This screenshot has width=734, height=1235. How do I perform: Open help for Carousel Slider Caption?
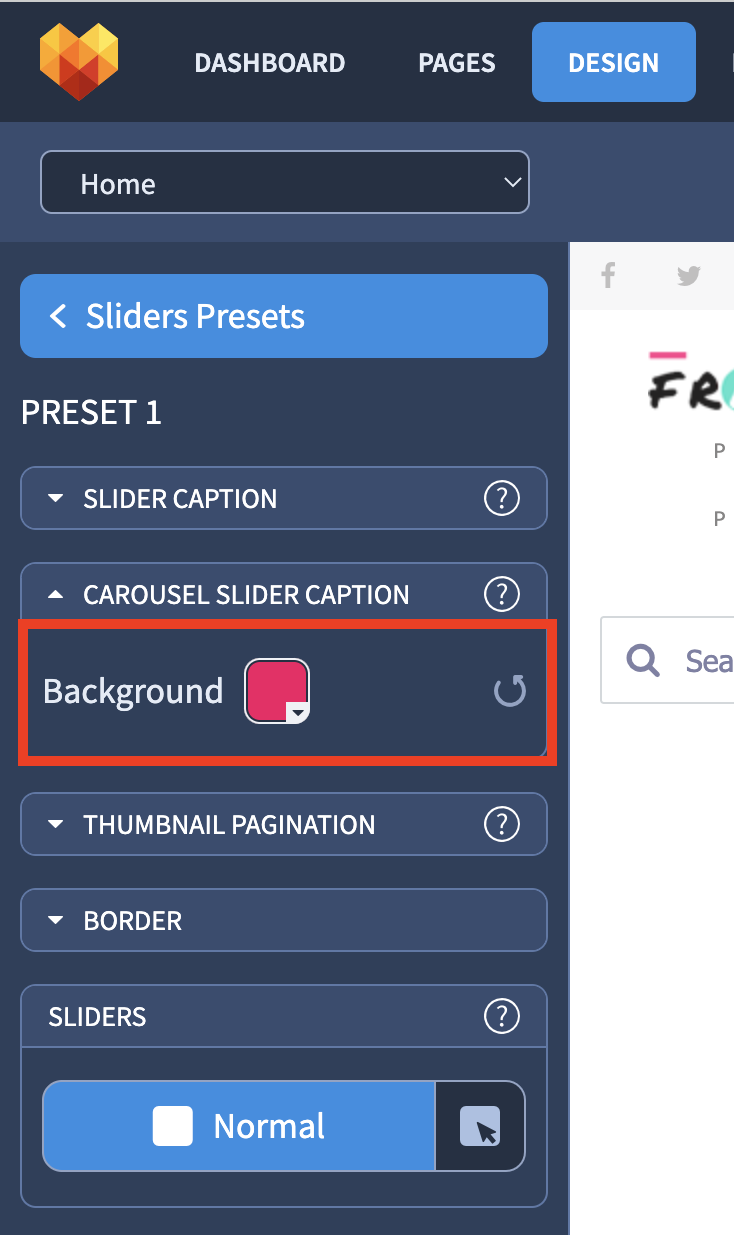501,594
